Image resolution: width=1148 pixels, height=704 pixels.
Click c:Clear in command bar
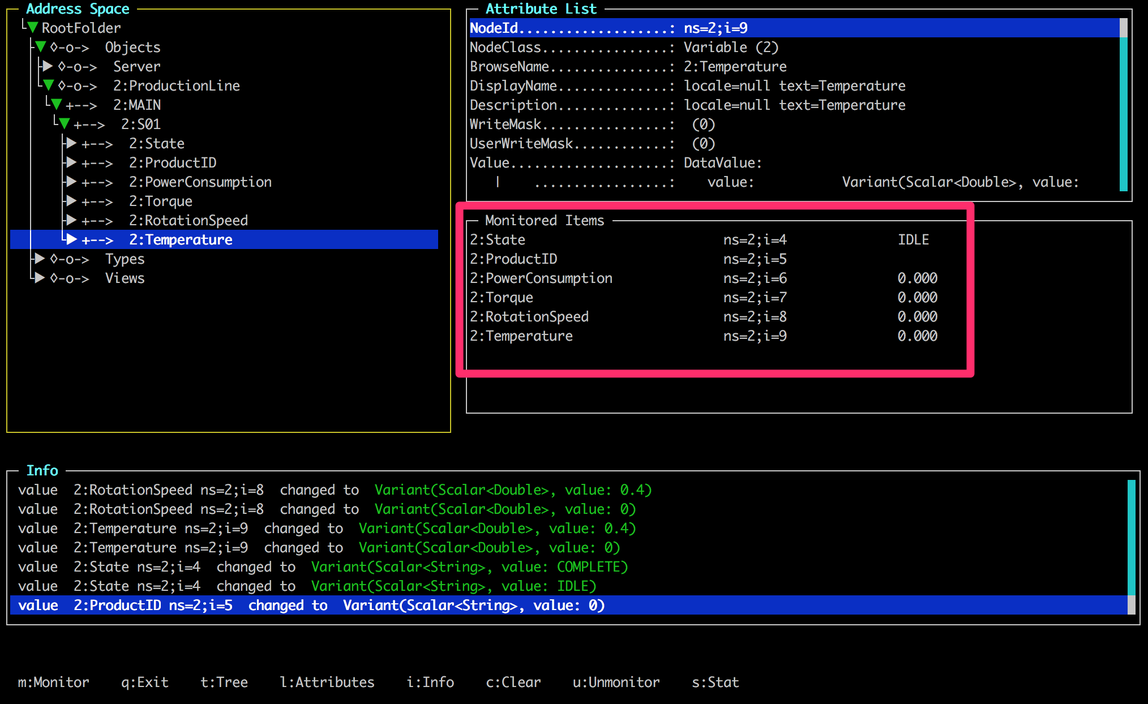tap(513, 682)
